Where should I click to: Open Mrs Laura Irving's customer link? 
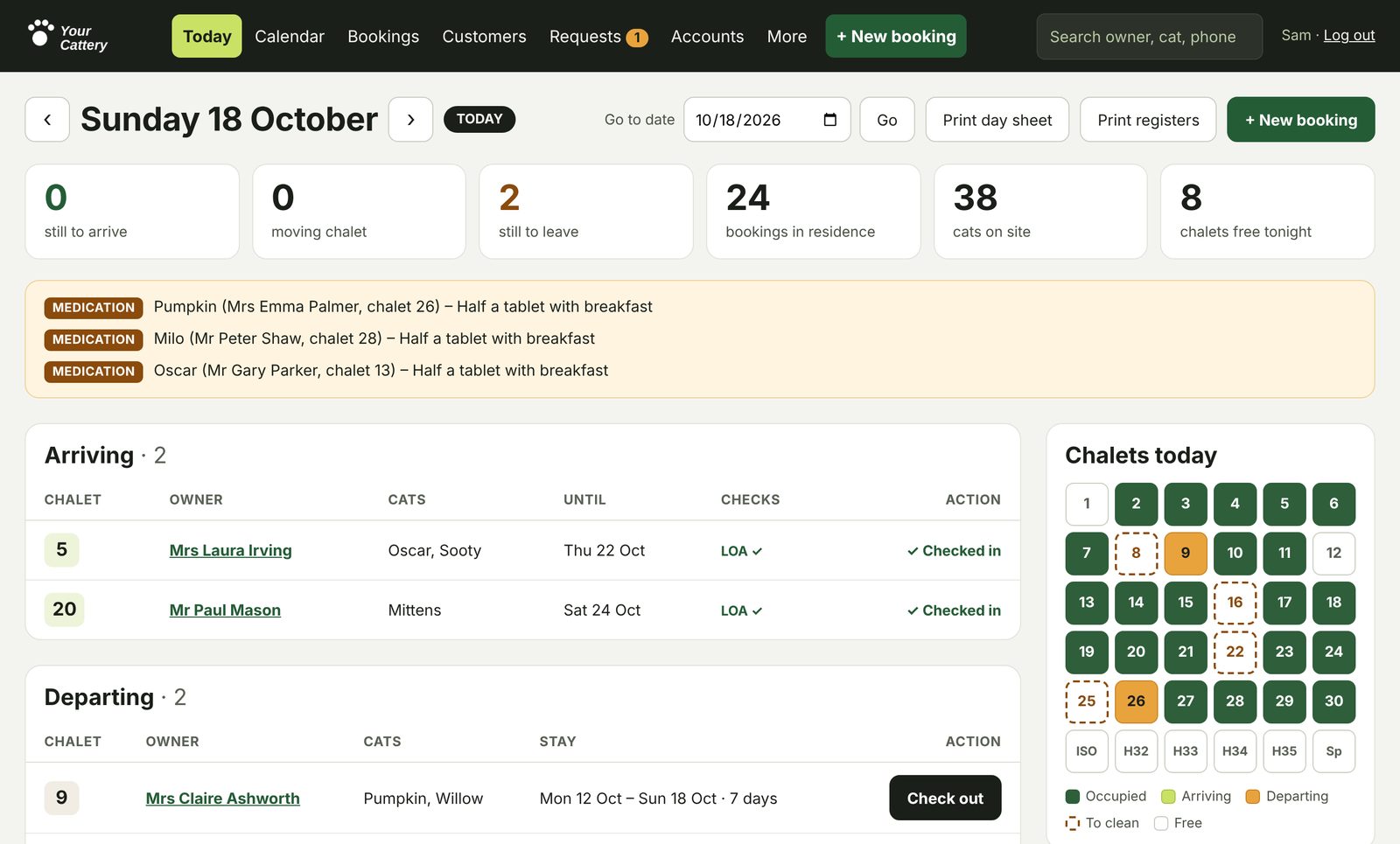coord(230,550)
